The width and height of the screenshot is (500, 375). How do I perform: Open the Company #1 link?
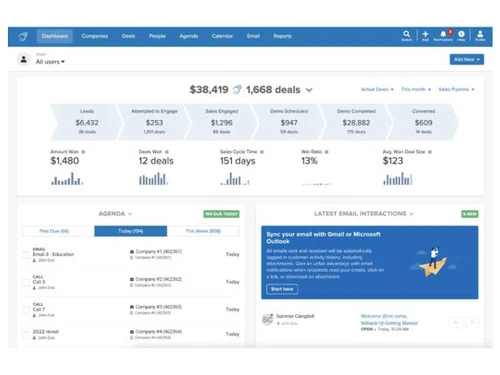click(x=158, y=252)
